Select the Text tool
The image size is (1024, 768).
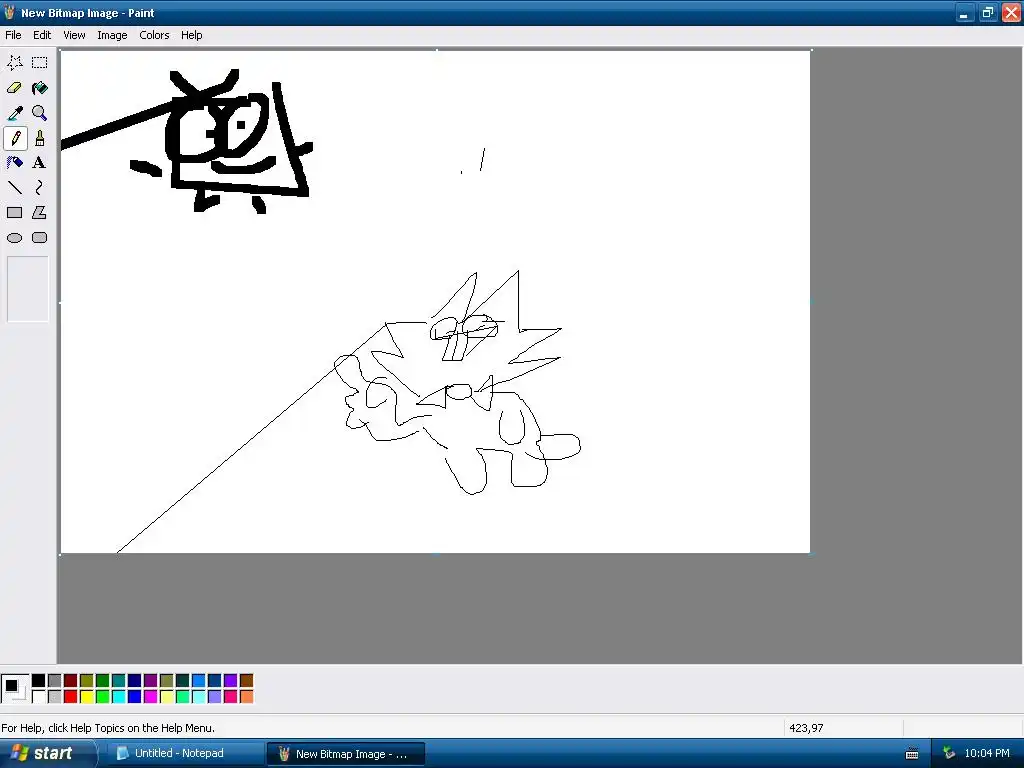pyautogui.click(x=40, y=163)
